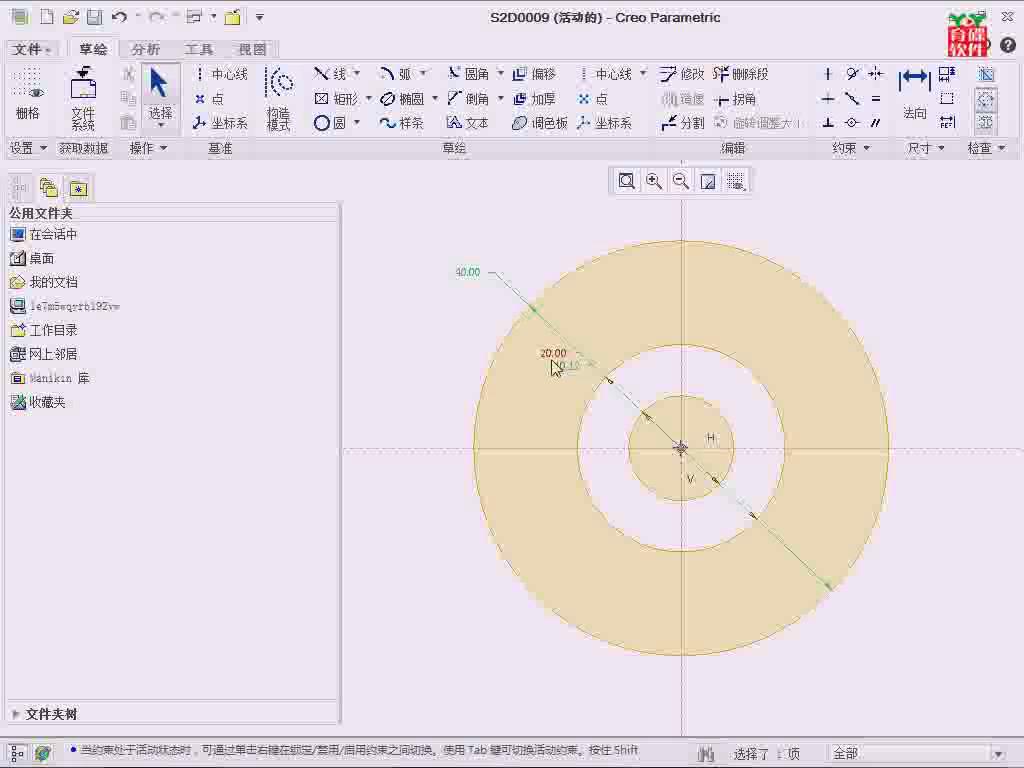Viewport: 1024px width, 768px height.
Task: Toggle Construction Mode (构造模式)
Action: tap(279, 98)
